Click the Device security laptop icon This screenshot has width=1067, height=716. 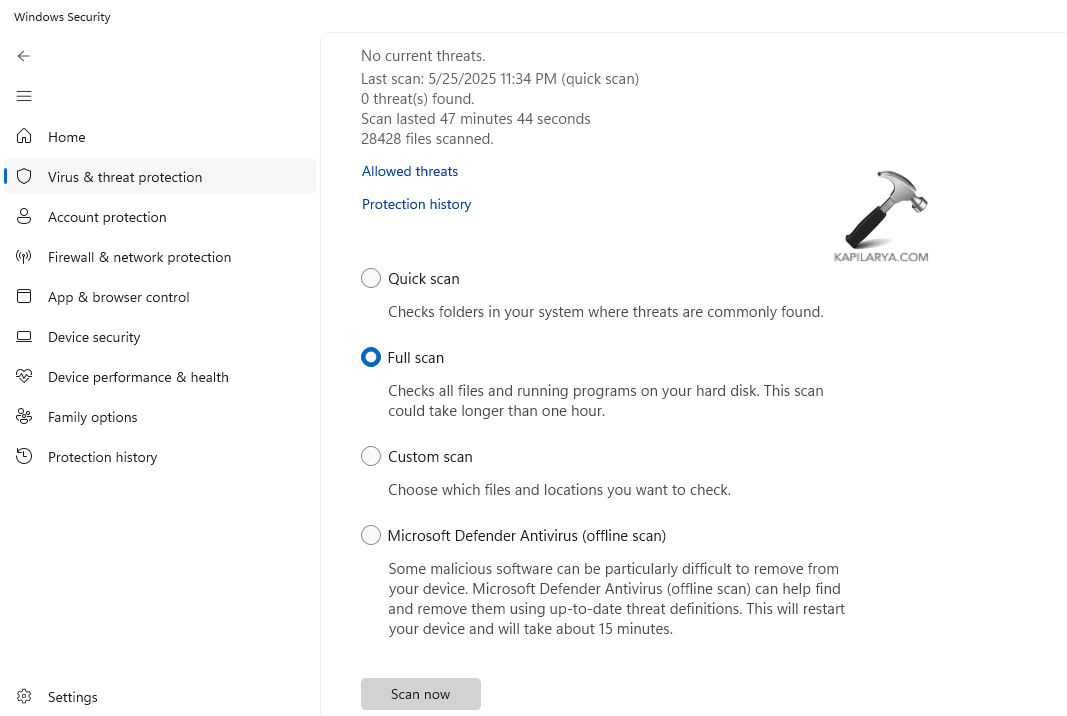pos(24,337)
